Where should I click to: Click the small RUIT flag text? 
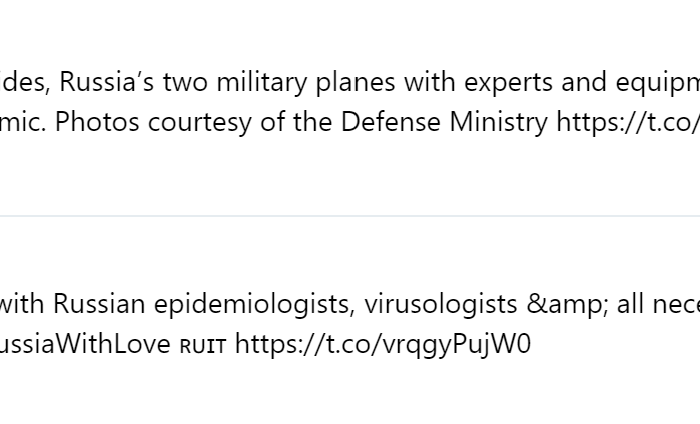tap(203, 346)
